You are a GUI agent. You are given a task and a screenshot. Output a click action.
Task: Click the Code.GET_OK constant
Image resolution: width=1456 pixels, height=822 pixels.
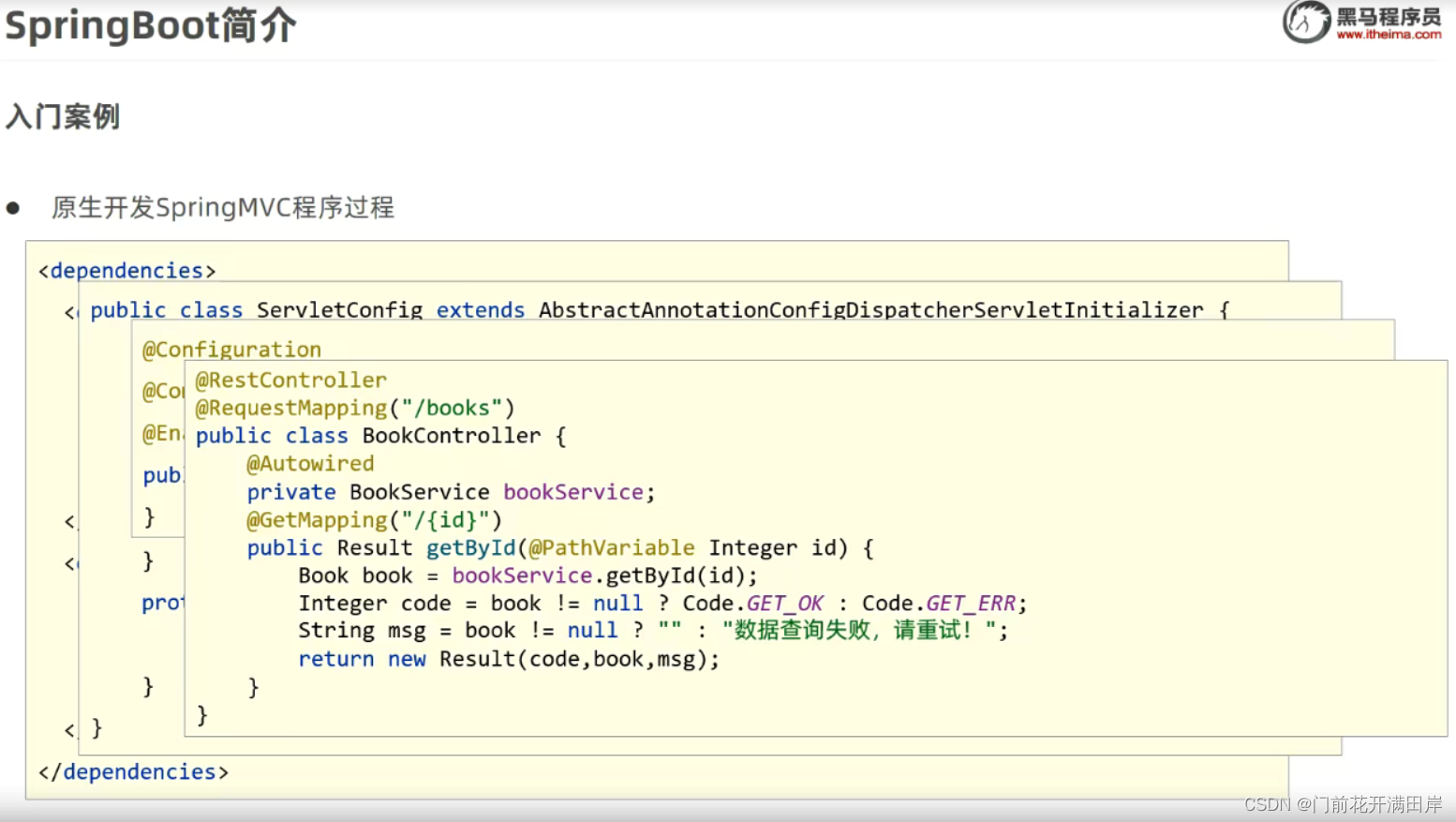(752, 604)
